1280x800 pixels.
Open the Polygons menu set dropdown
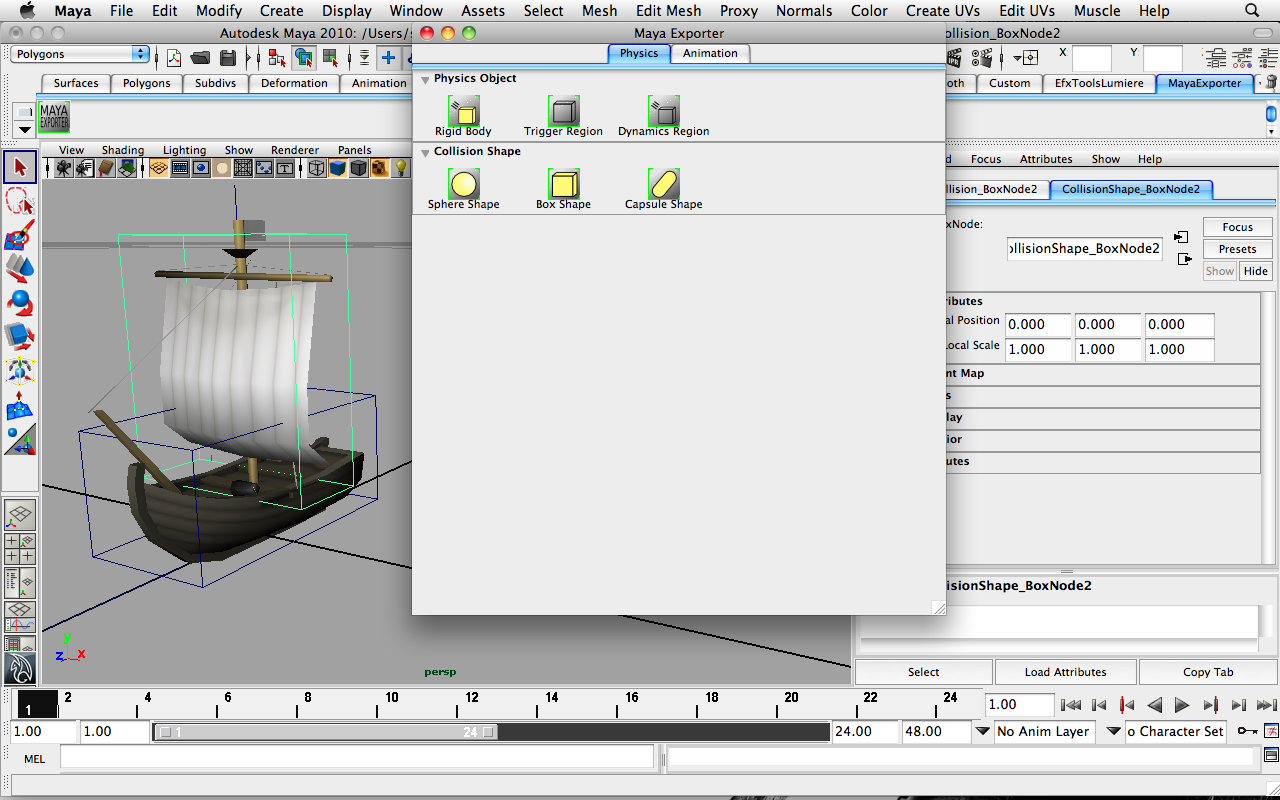point(81,54)
